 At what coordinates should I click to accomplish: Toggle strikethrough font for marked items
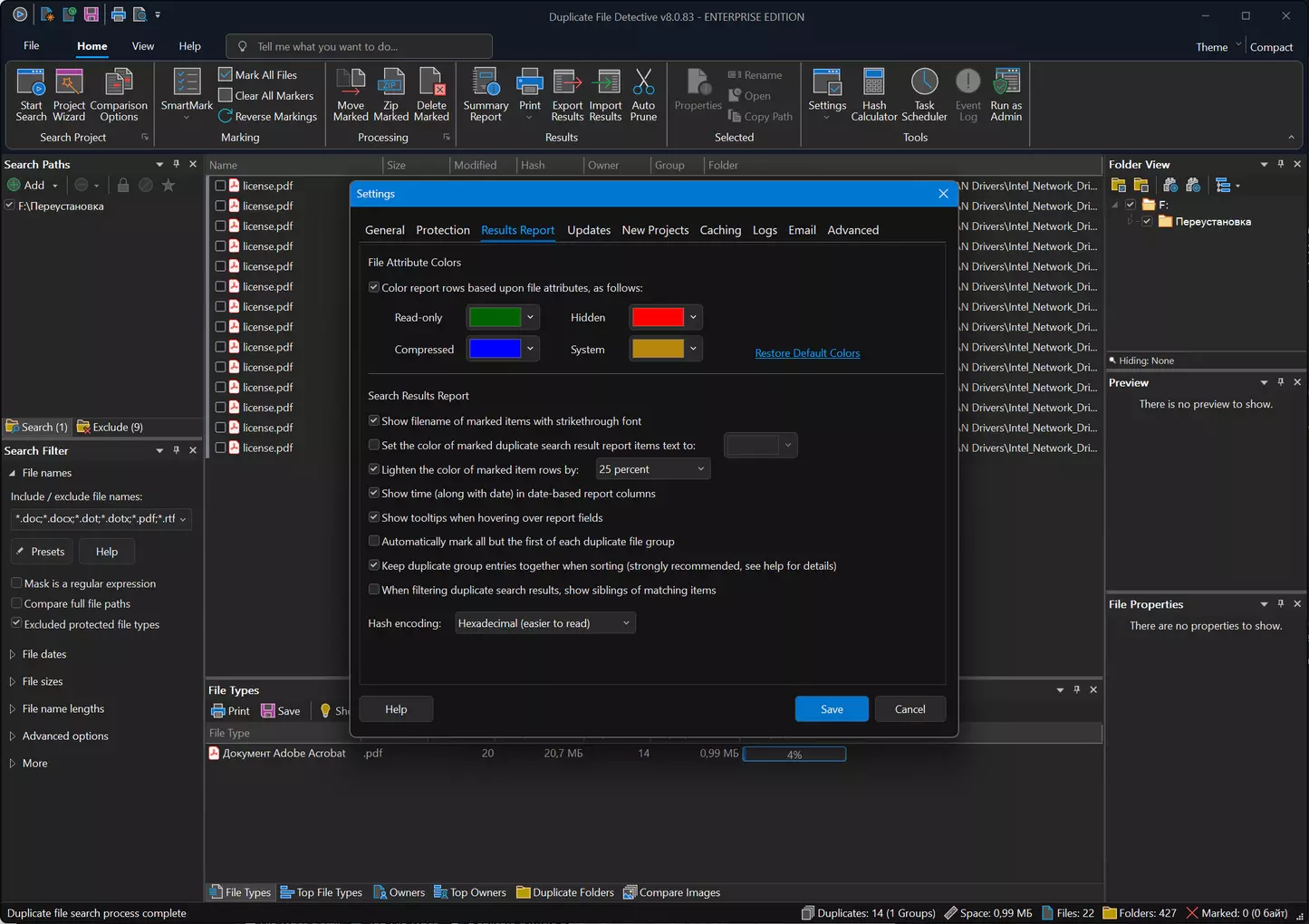point(373,420)
